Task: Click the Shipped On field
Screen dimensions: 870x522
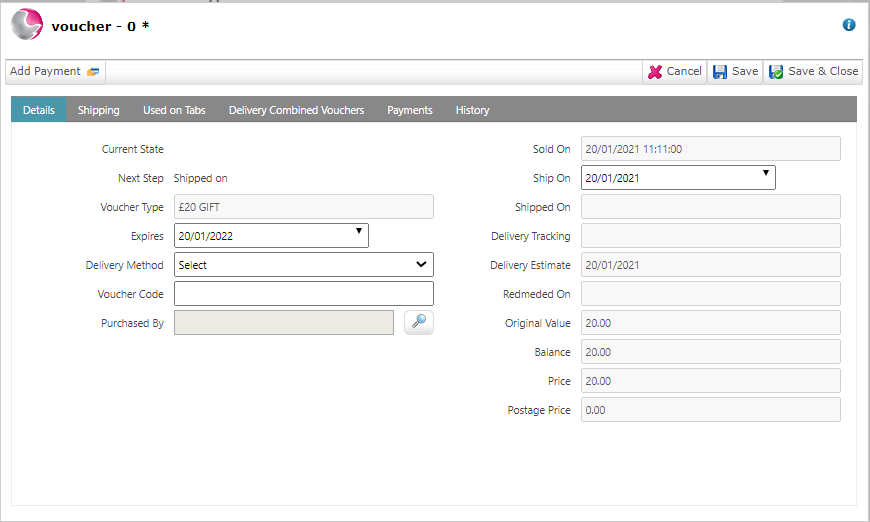Action: [x=711, y=207]
